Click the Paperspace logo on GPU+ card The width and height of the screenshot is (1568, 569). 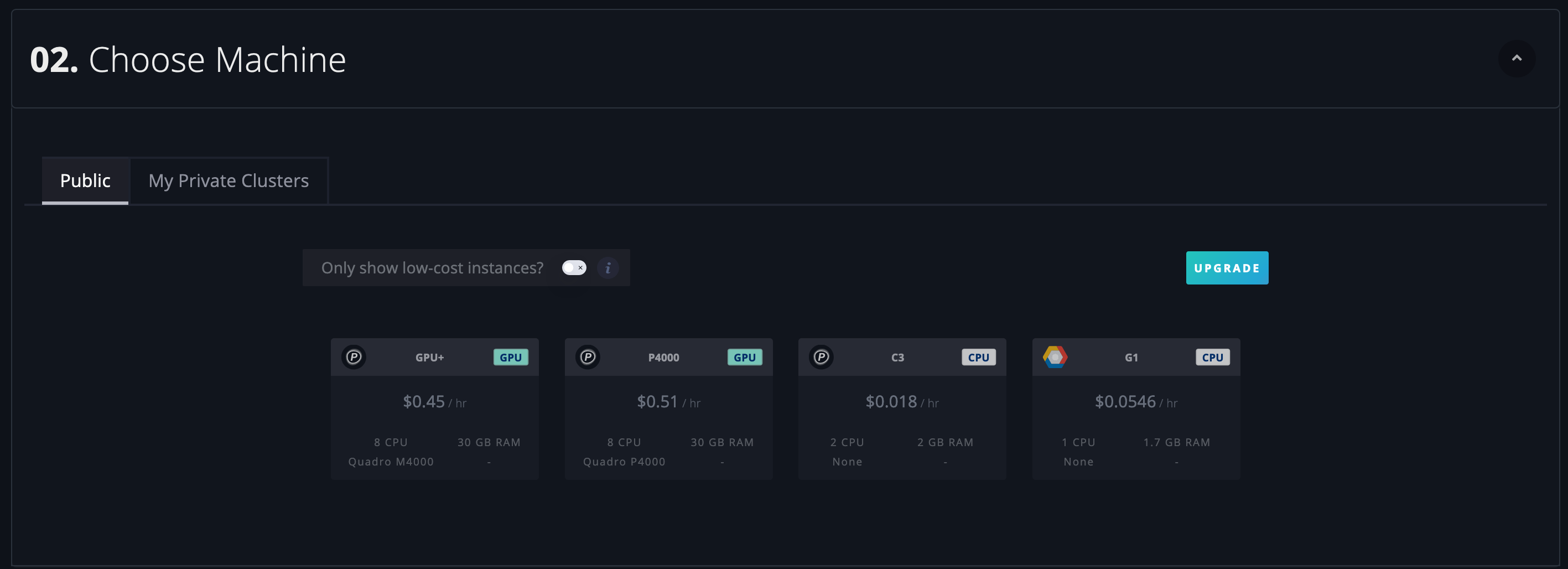click(x=354, y=357)
